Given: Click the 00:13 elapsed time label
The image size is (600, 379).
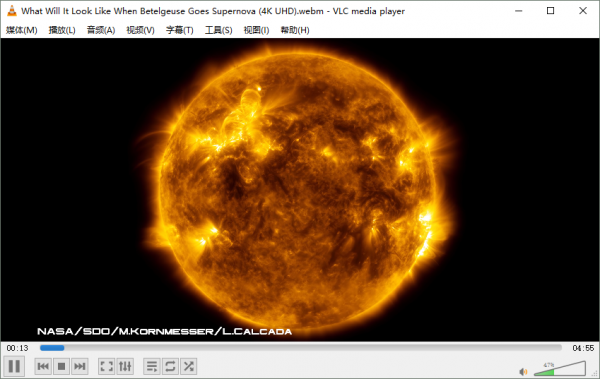Looking at the screenshot, I should pyautogui.click(x=18, y=348).
